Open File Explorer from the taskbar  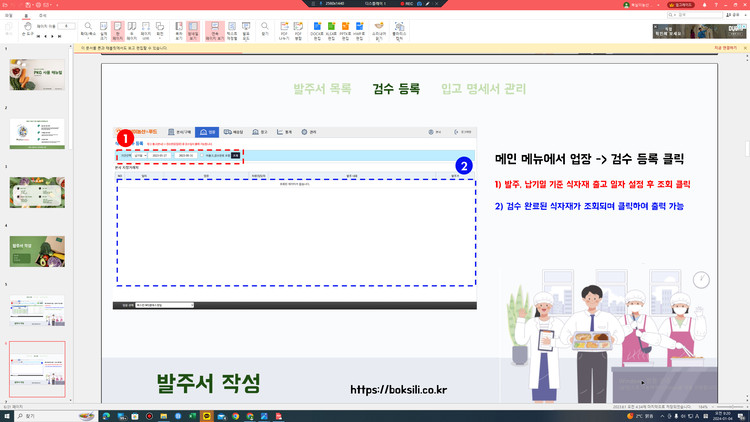(164, 416)
